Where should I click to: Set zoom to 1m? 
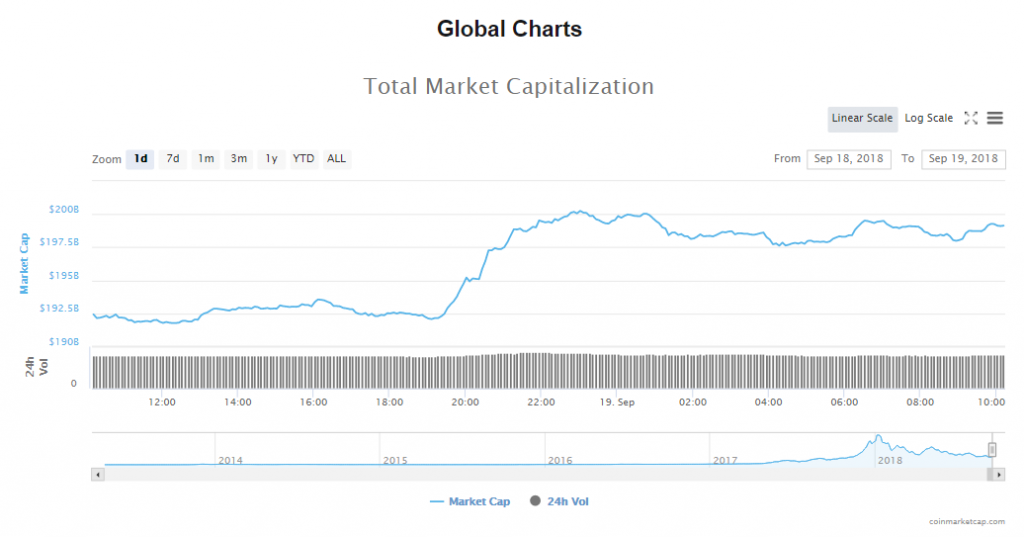coord(205,159)
